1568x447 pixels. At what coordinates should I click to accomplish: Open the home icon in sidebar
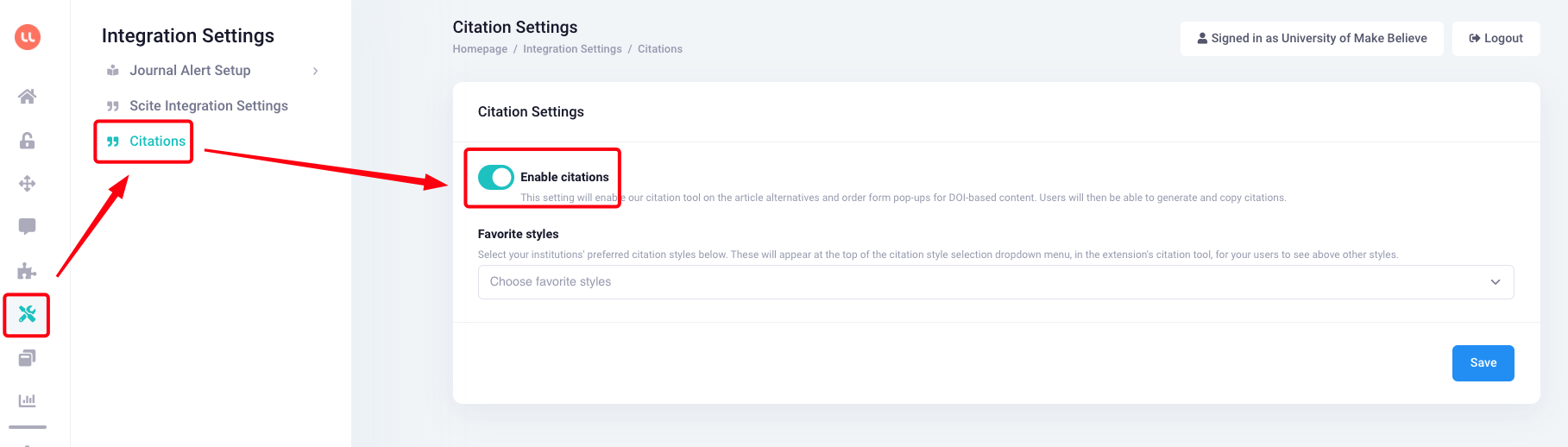point(28,97)
